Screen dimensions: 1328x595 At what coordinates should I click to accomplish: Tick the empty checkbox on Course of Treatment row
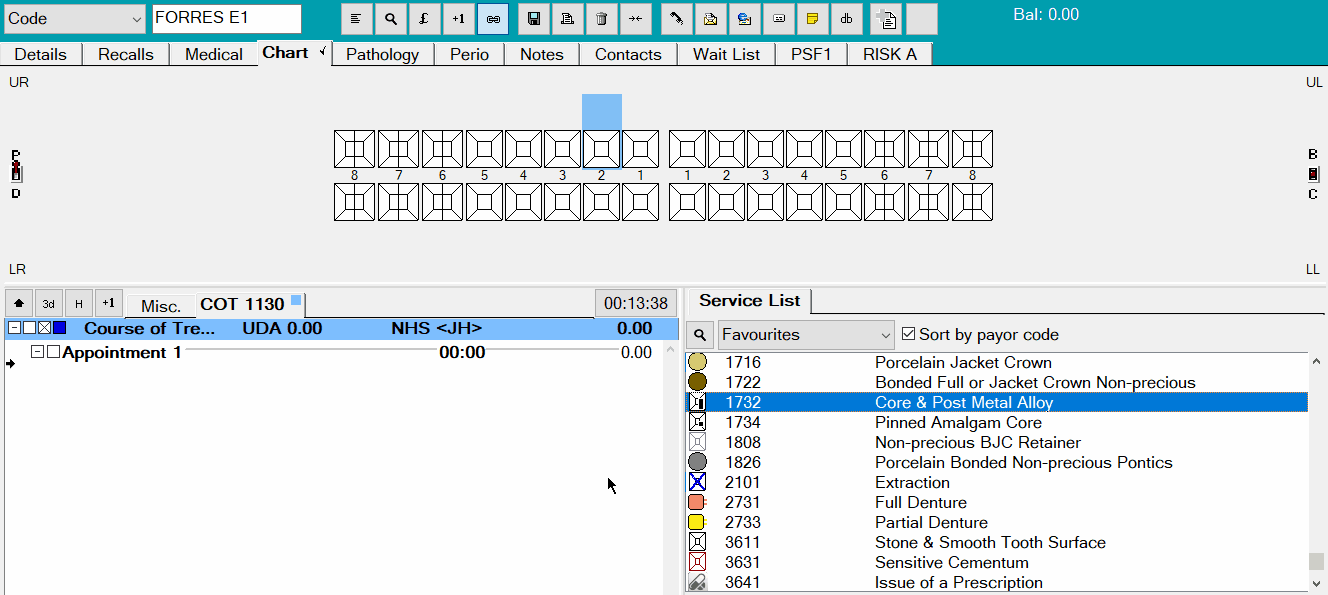29,328
